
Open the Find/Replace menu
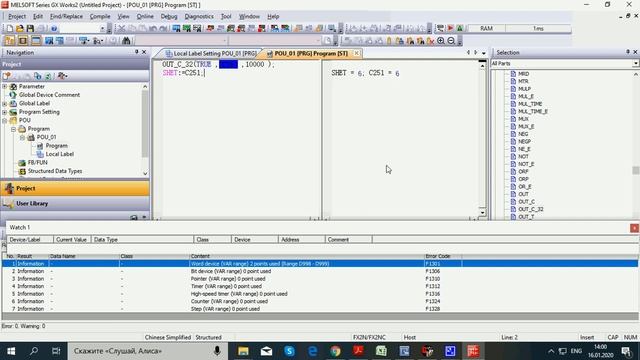click(x=66, y=16)
